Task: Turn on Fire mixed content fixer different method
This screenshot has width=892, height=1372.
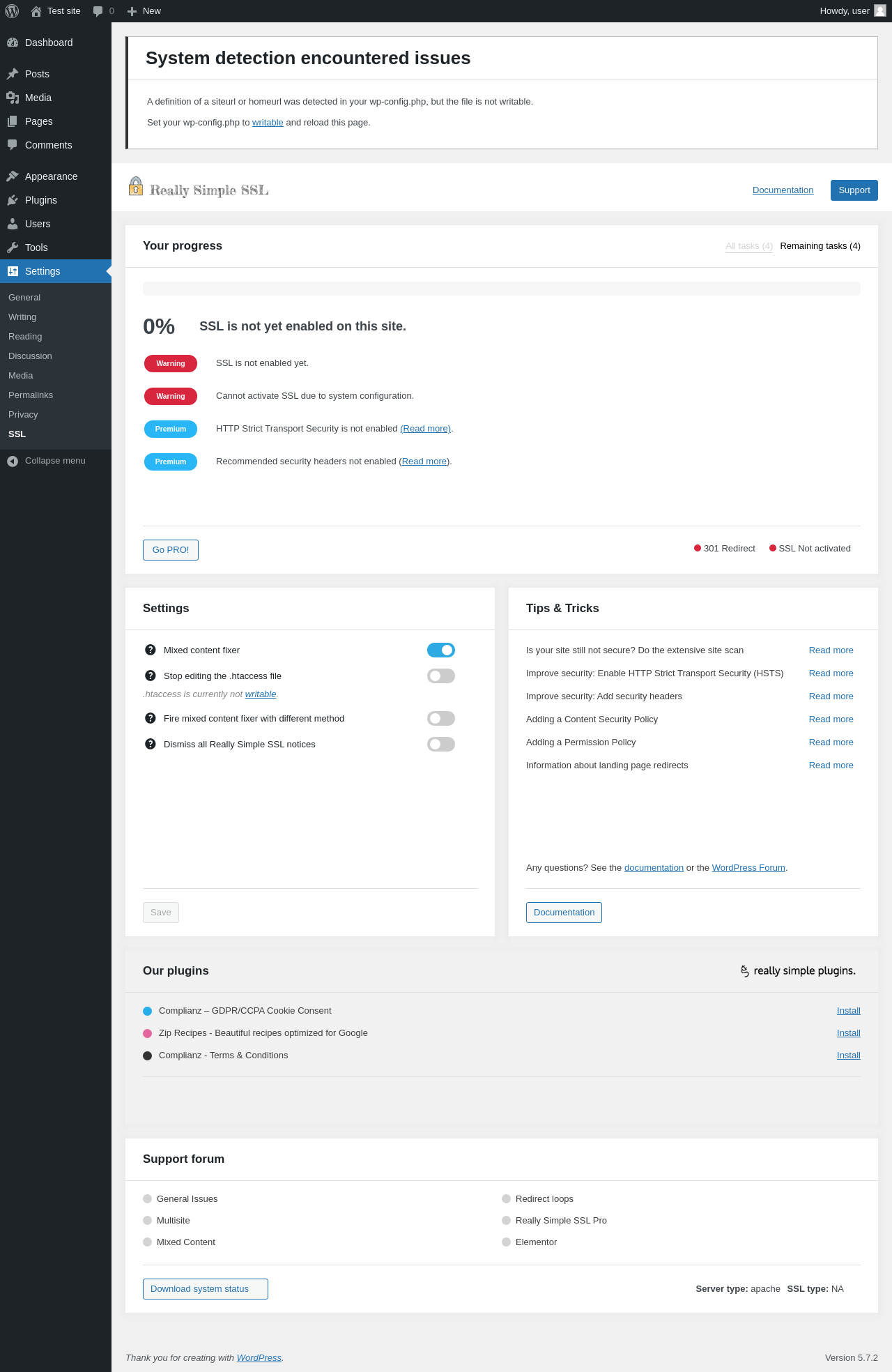Action: coord(440,718)
